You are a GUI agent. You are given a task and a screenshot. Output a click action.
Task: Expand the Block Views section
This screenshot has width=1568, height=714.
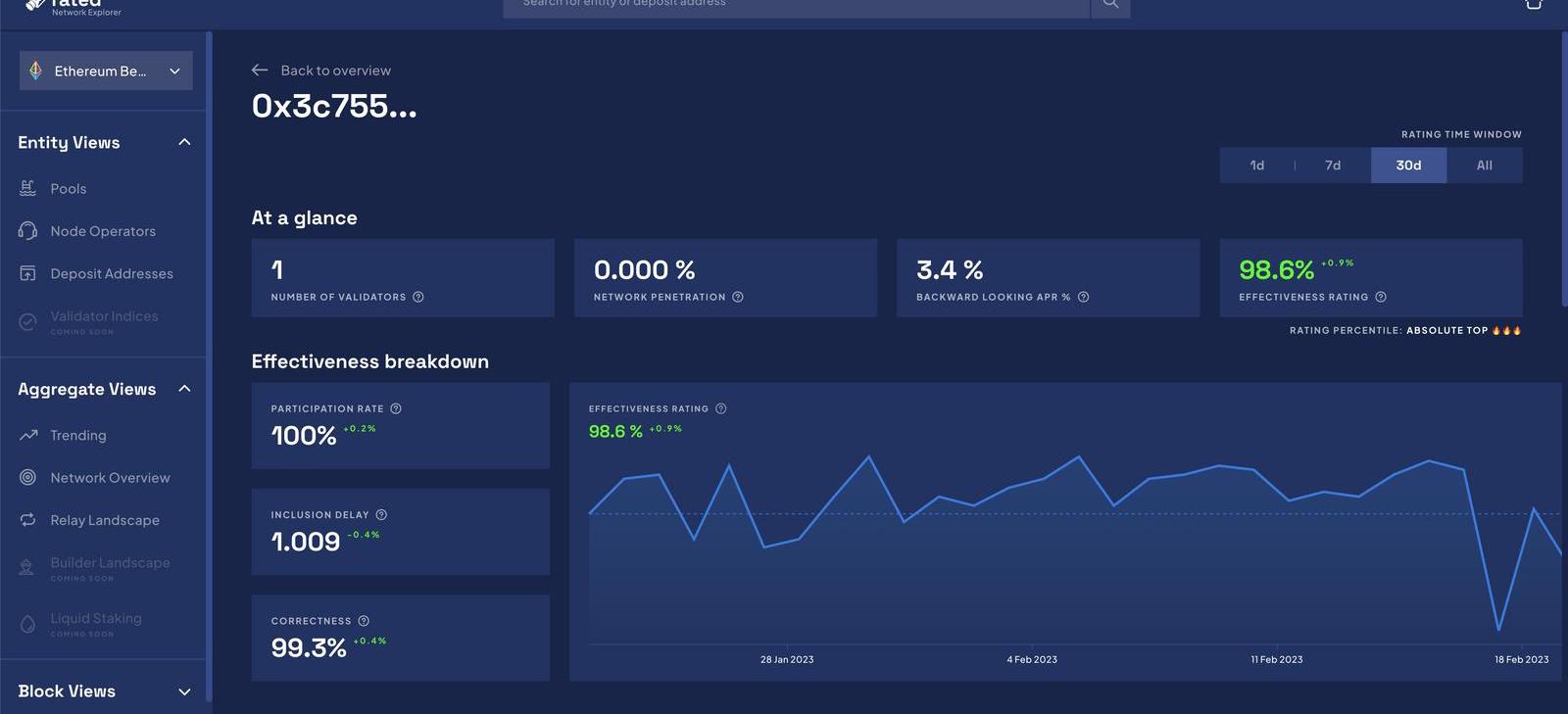click(x=184, y=691)
